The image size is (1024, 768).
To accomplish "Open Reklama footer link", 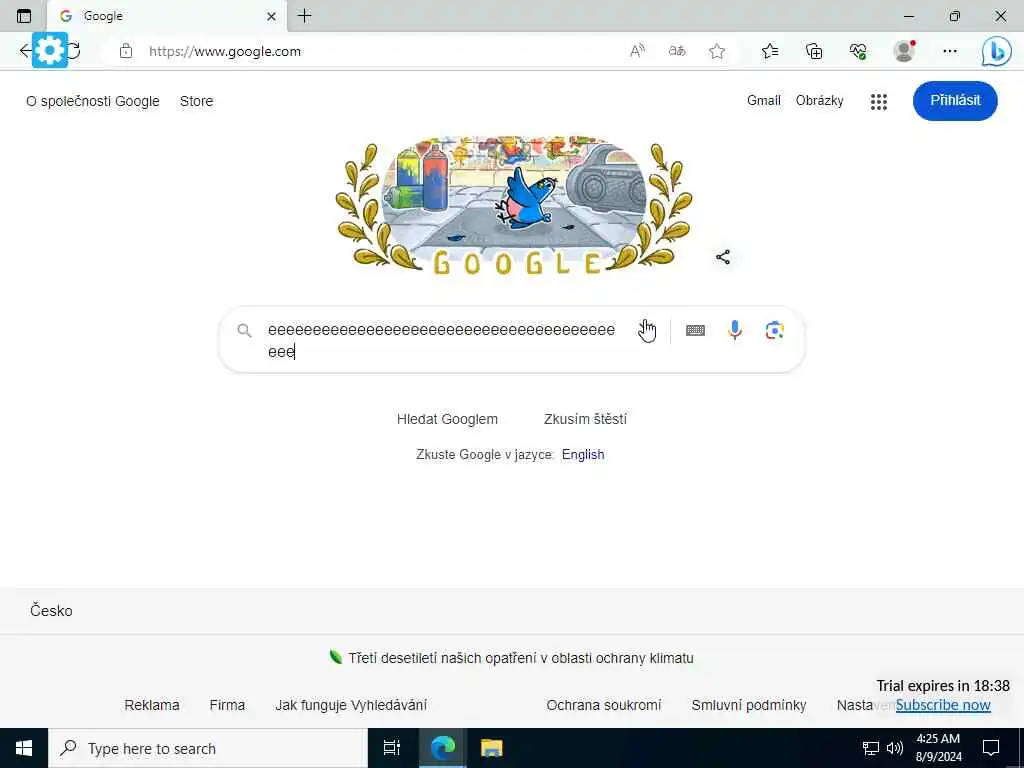I will point(152,705).
